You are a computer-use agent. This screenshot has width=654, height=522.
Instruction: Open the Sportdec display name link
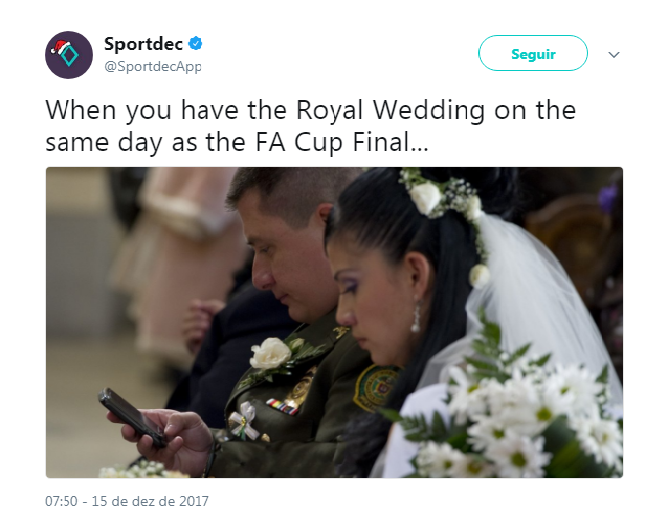point(143,44)
